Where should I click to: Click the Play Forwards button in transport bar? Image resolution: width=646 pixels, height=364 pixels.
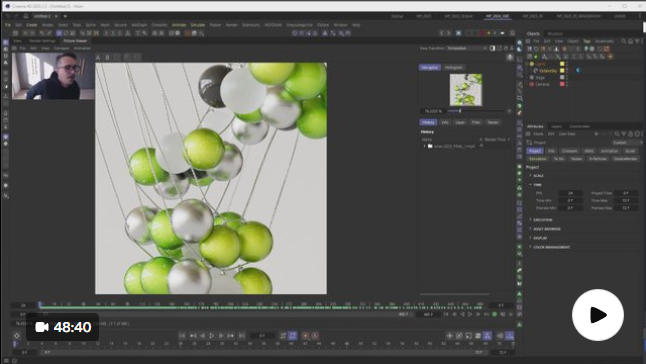tap(212, 336)
